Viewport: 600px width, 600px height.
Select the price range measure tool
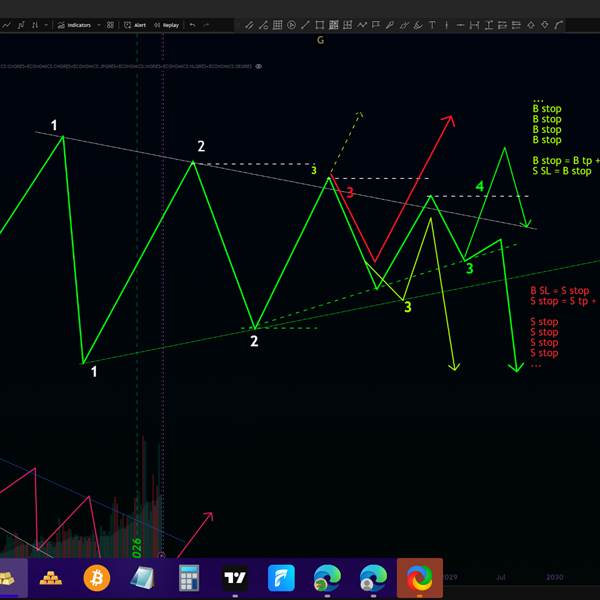point(489,25)
